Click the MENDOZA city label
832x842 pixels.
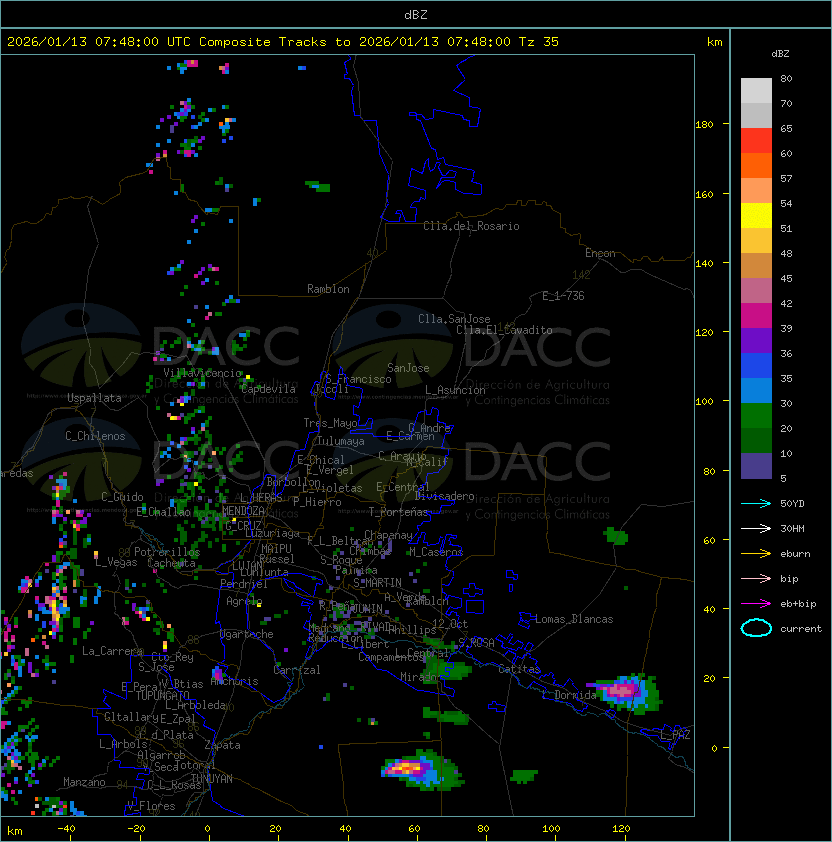click(x=243, y=511)
